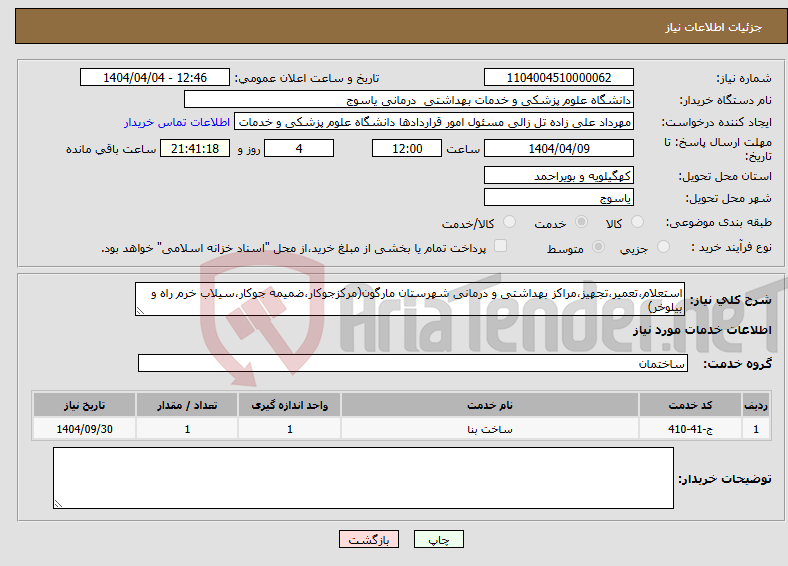
Task: Click the buyer organization name field
Action: click(409, 100)
